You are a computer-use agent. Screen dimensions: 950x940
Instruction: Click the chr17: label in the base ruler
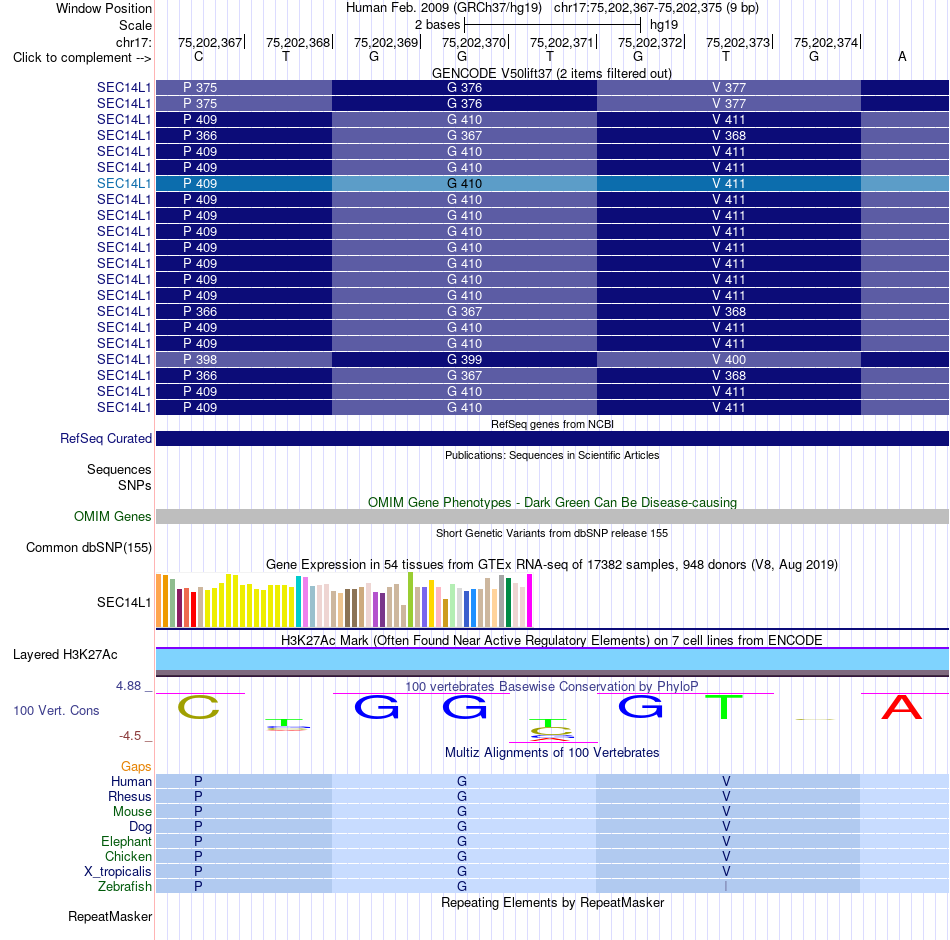coord(133,42)
